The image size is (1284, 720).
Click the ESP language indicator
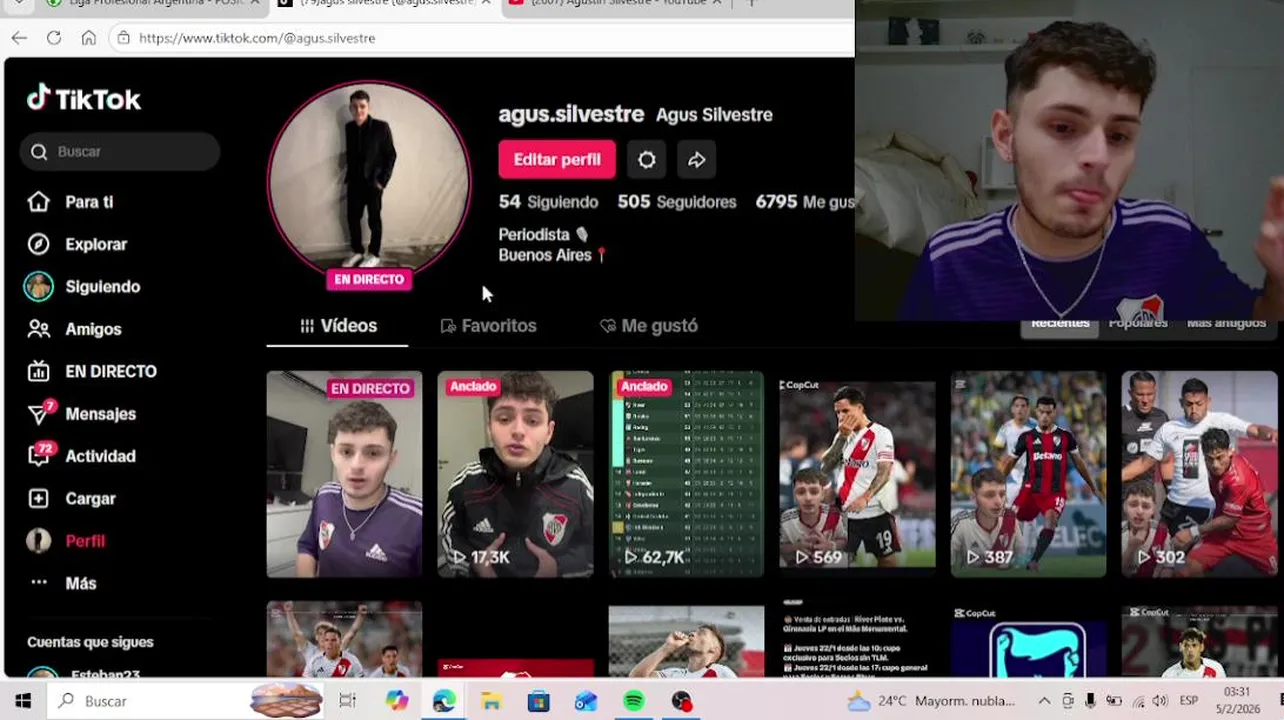[x=1189, y=701]
